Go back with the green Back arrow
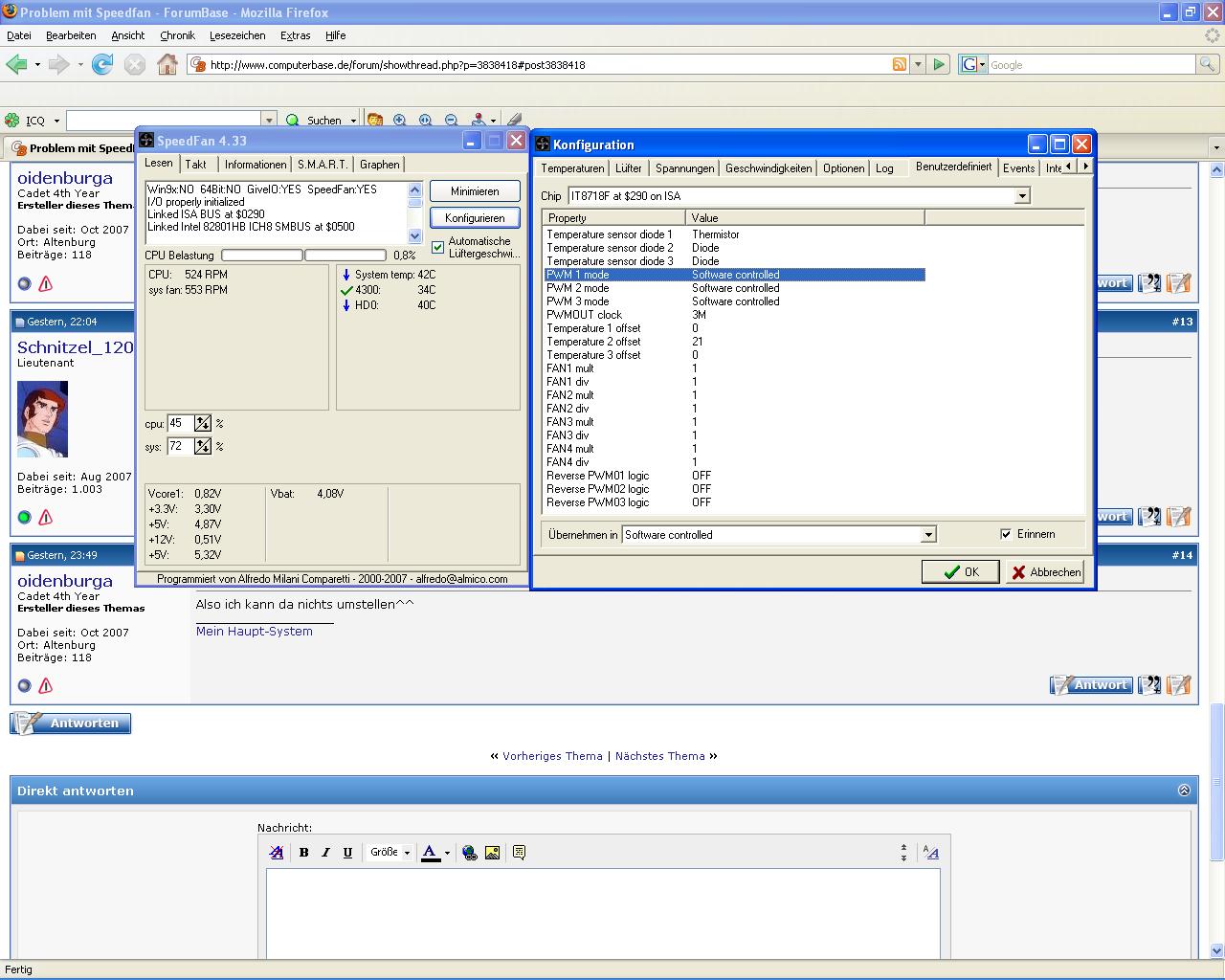The image size is (1225, 980). click(16, 64)
